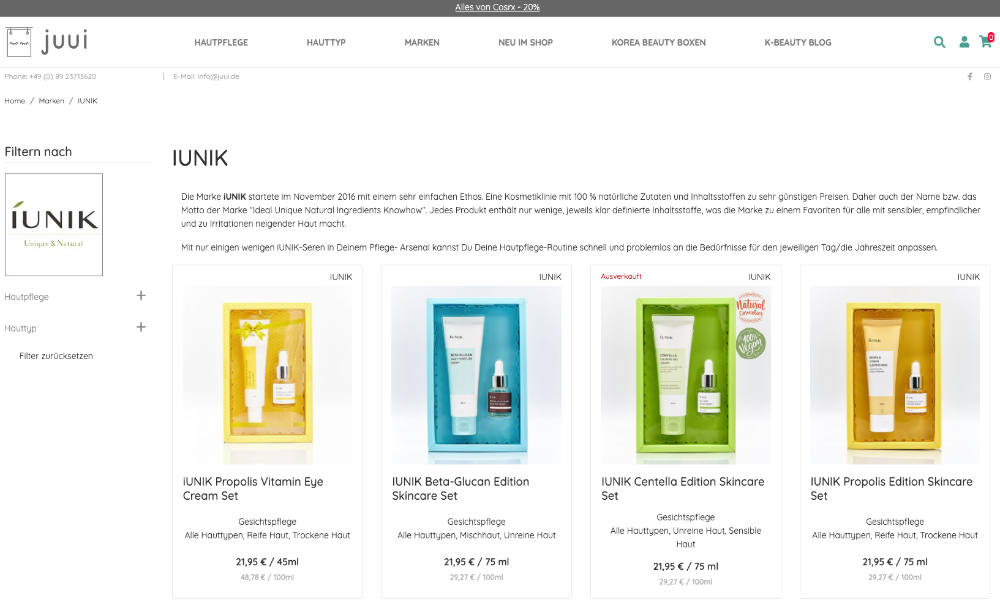
Task: Click the Alles von Cosrx promo link
Action: [497, 8]
